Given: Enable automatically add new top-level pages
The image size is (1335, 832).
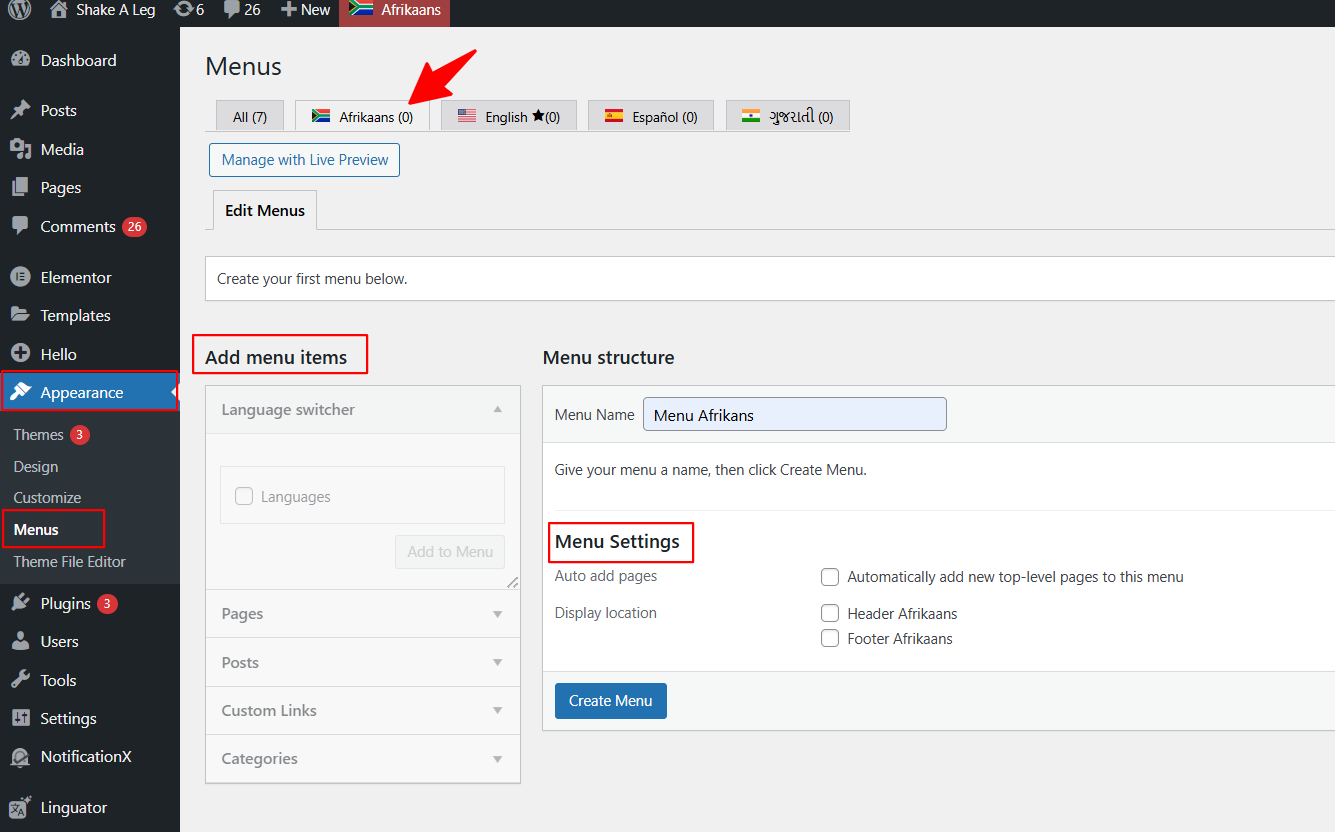Looking at the screenshot, I should pos(830,577).
